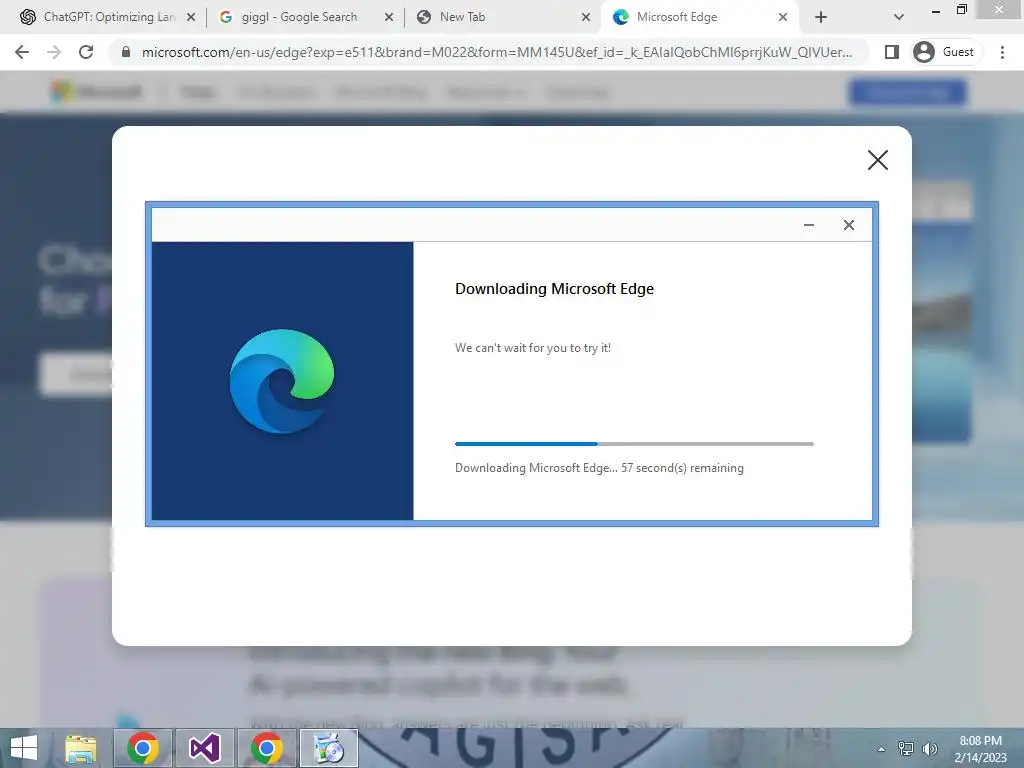The image size is (1024, 768).
Task: Open the Guest profile menu
Action: [x=945, y=52]
